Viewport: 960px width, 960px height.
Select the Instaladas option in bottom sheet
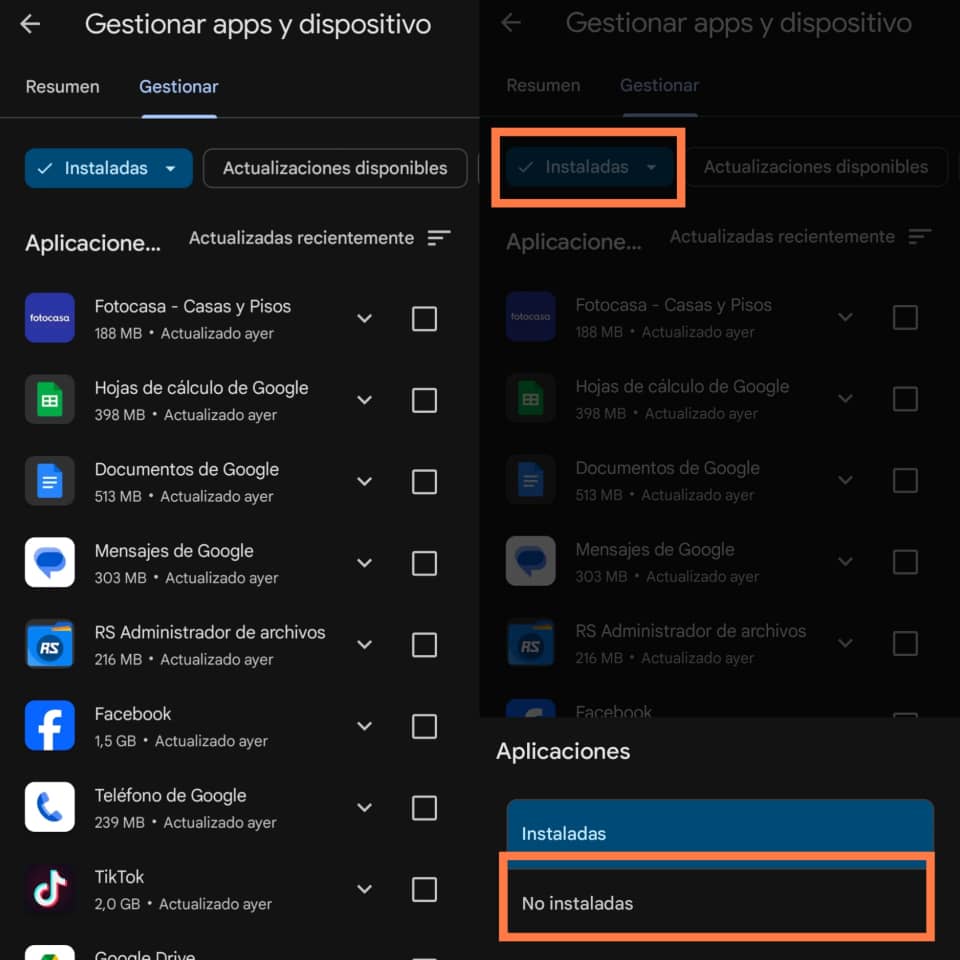tap(720, 833)
